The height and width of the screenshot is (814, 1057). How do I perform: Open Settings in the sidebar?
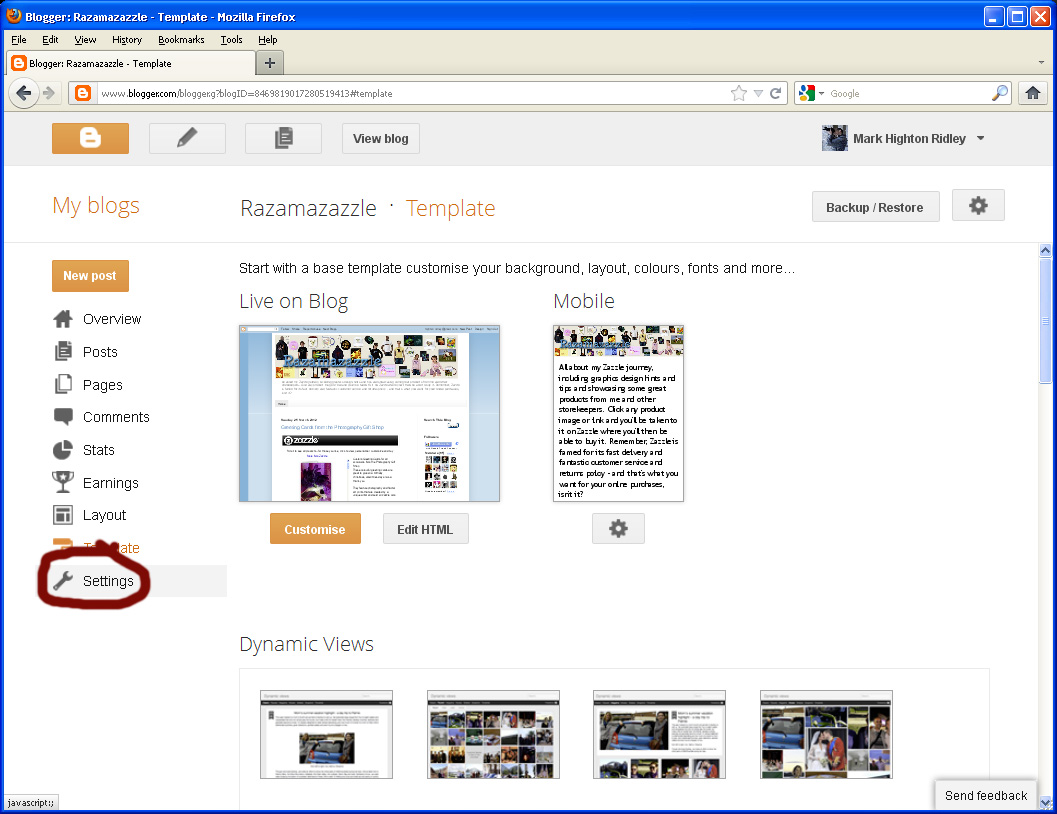click(108, 581)
